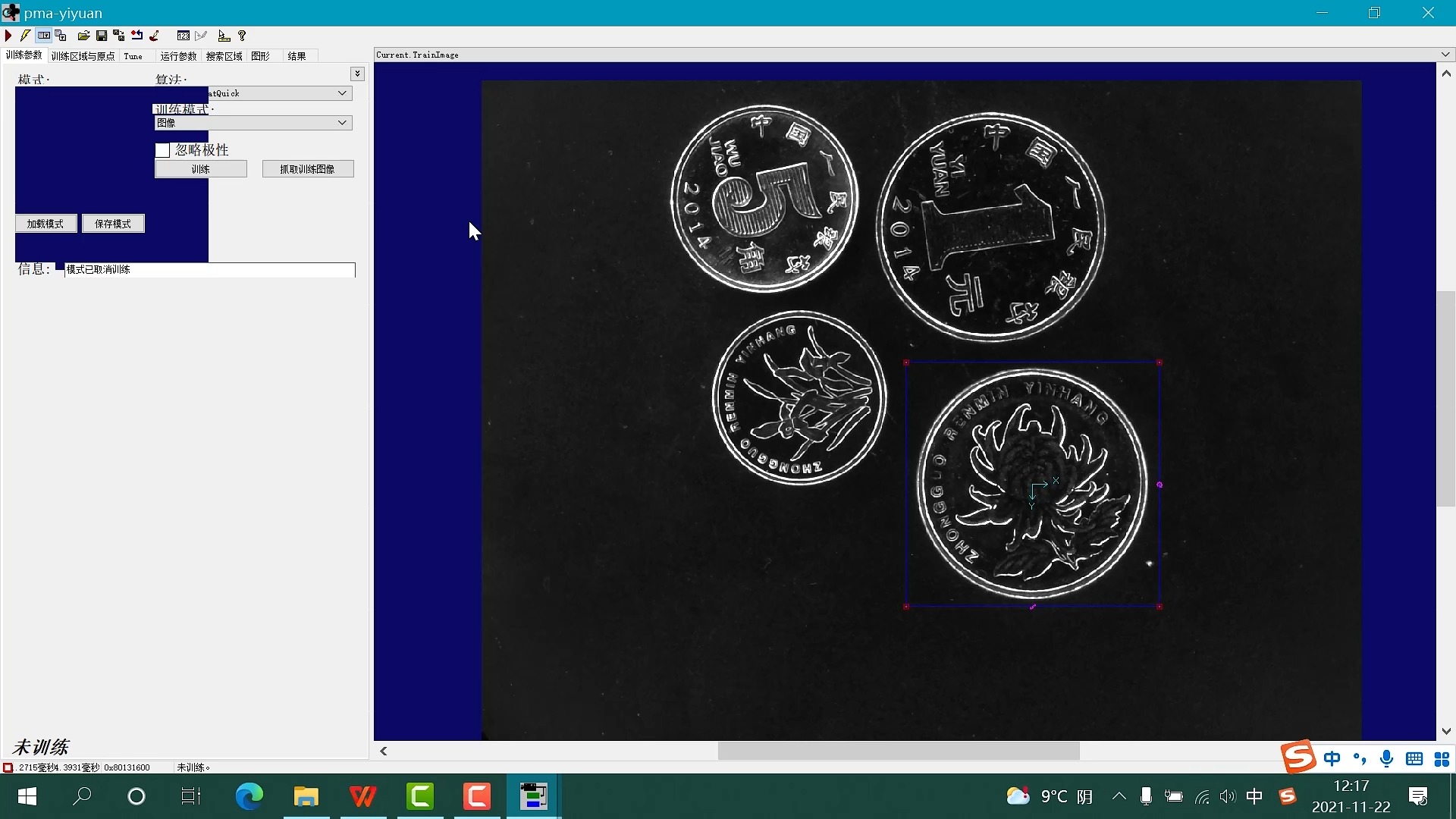Click the save-as double floppy icon

119,36
